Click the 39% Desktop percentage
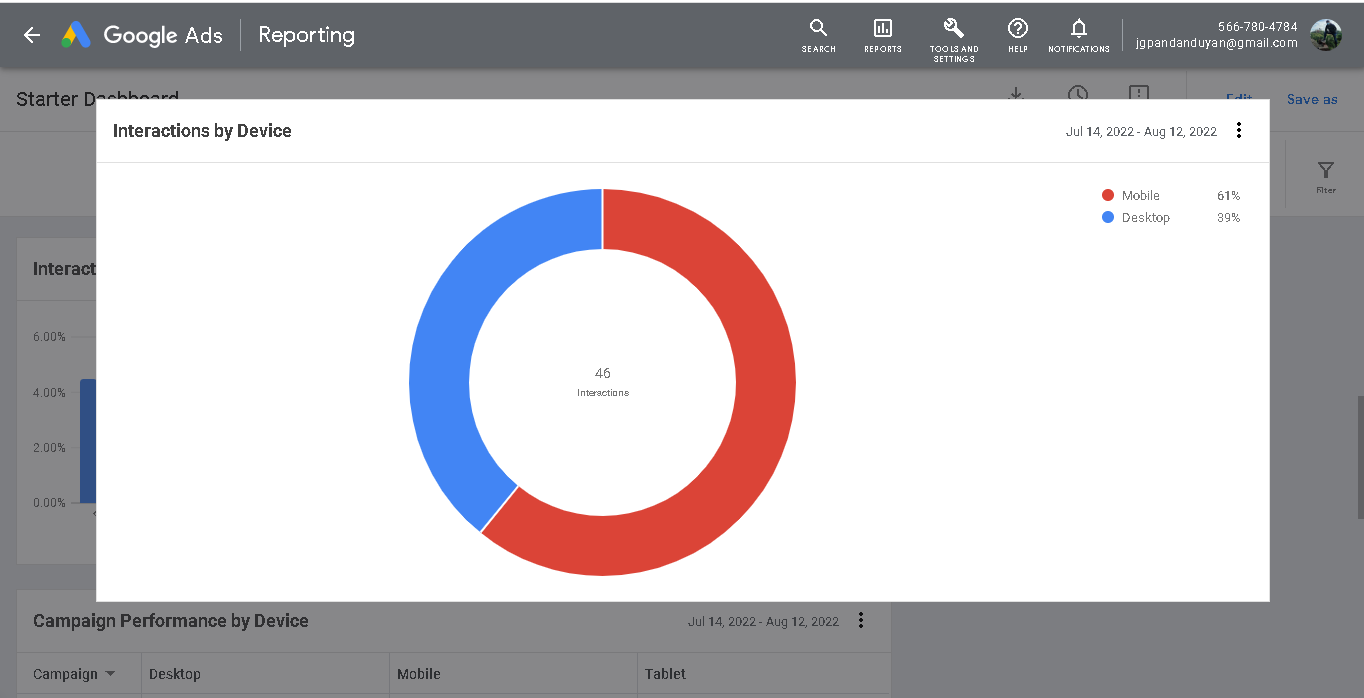The width and height of the screenshot is (1364, 698). click(1228, 217)
